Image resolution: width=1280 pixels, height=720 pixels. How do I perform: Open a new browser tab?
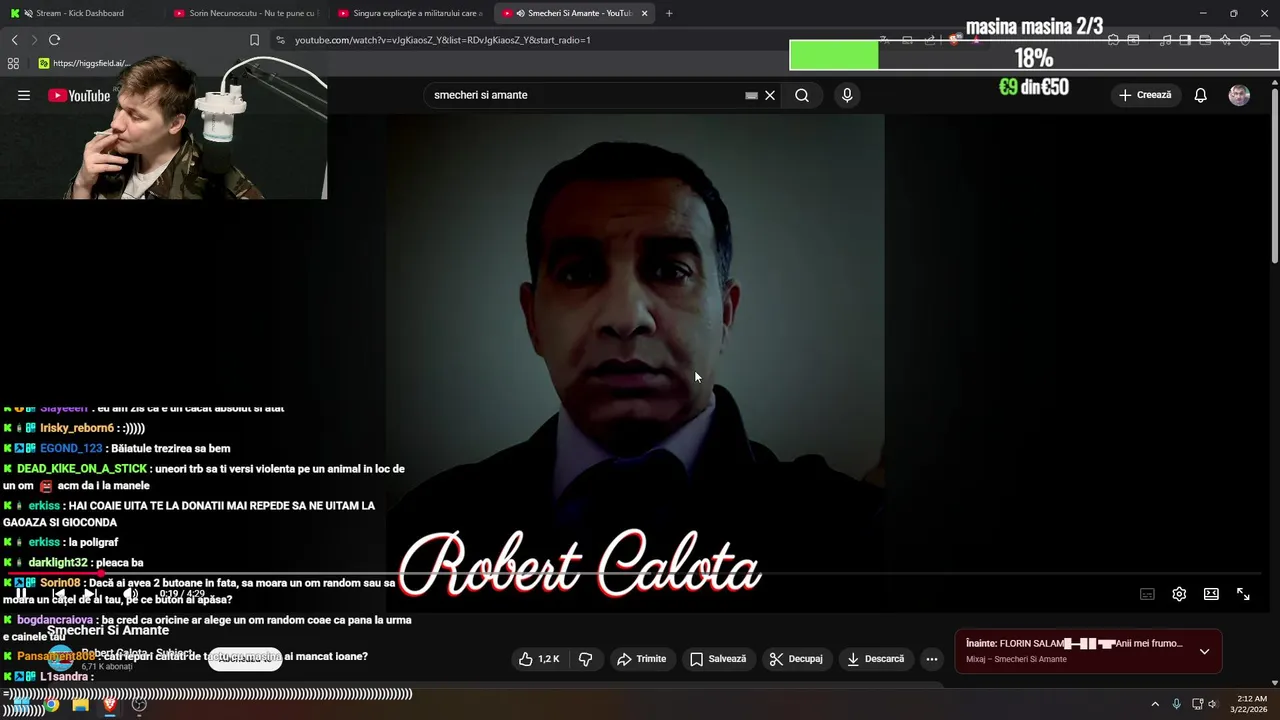point(669,13)
